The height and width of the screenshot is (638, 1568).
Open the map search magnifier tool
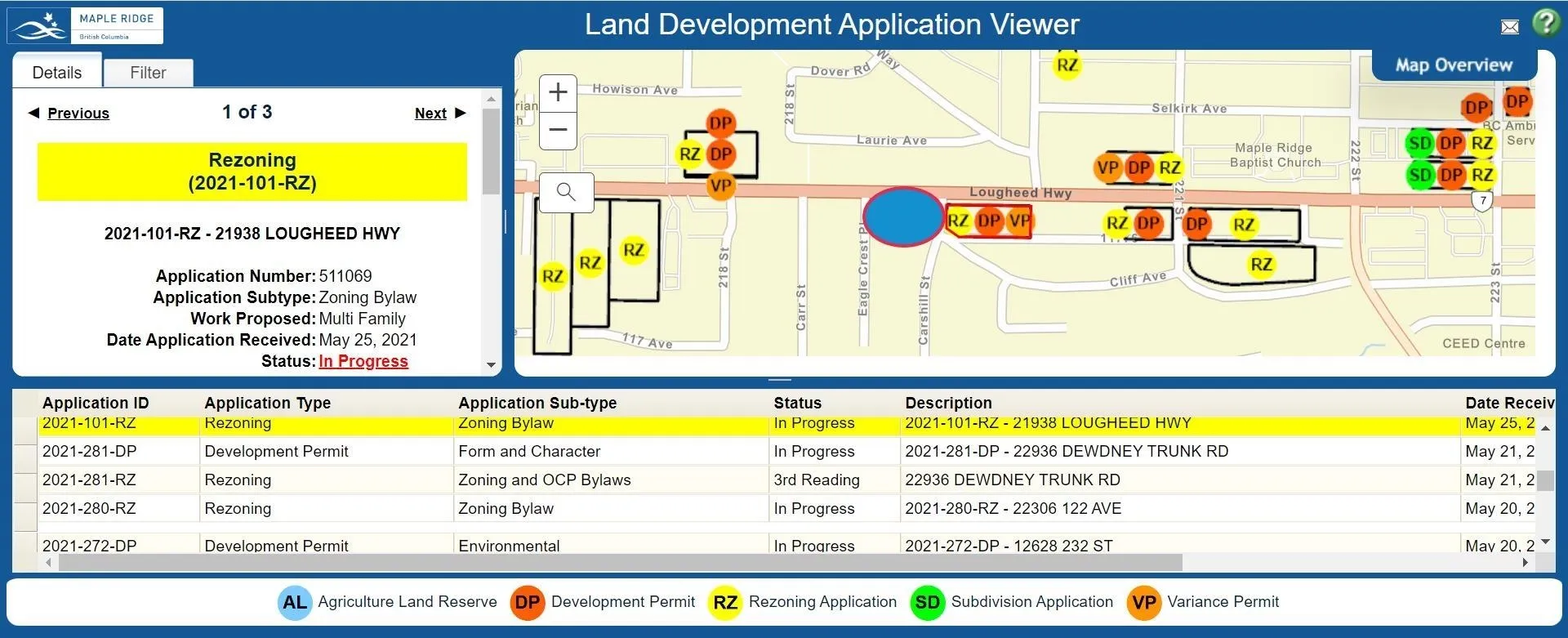pos(566,193)
